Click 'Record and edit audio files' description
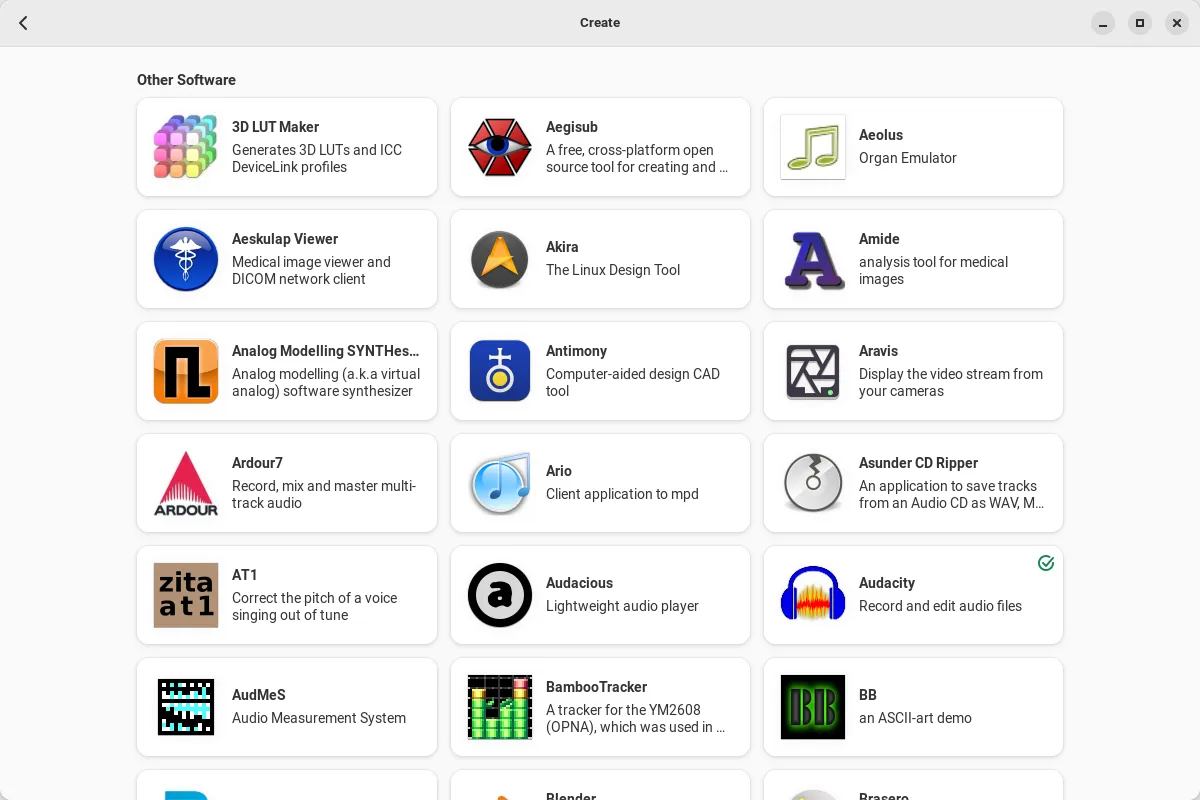This screenshot has width=1200, height=800. pos(940,606)
